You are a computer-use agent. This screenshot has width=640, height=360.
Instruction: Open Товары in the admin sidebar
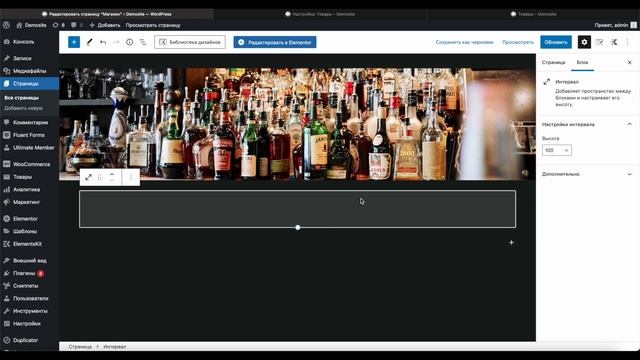click(x=29, y=177)
